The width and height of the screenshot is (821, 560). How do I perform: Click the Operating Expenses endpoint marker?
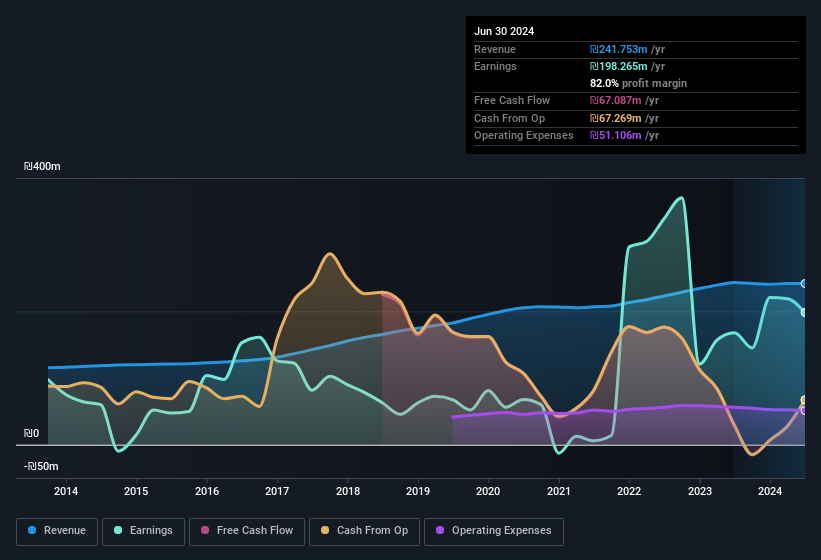[x=804, y=411]
